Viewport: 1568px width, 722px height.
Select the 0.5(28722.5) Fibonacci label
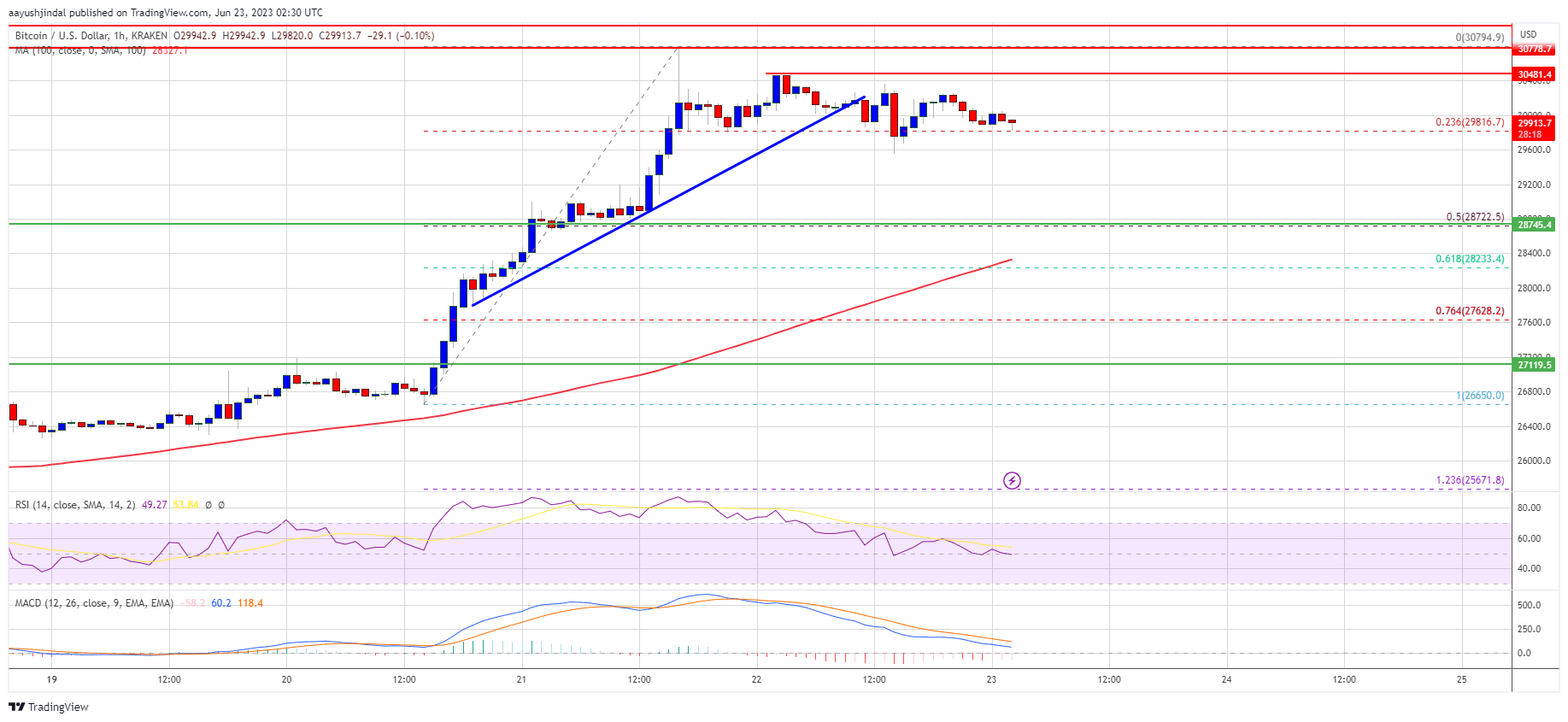[1475, 217]
